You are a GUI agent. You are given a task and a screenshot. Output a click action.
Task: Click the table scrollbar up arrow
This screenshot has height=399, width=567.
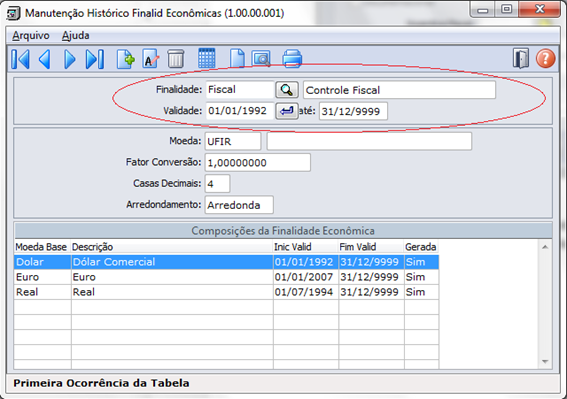[x=545, y=247]
